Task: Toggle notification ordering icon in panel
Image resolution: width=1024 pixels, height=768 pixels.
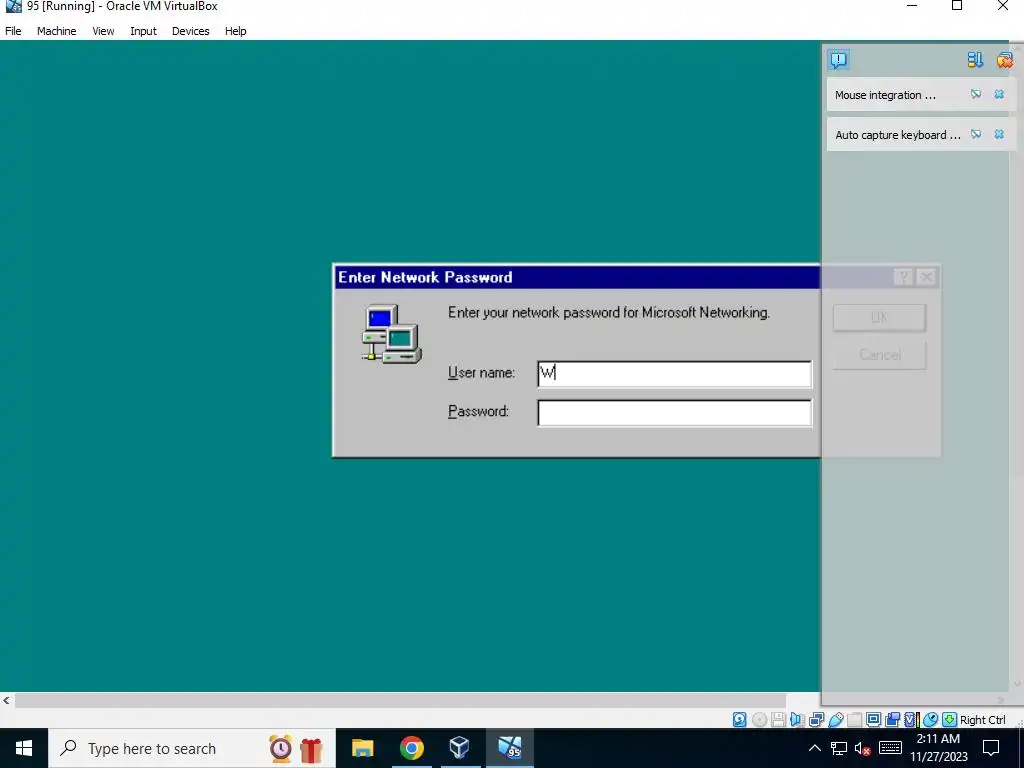Action: 975,60
